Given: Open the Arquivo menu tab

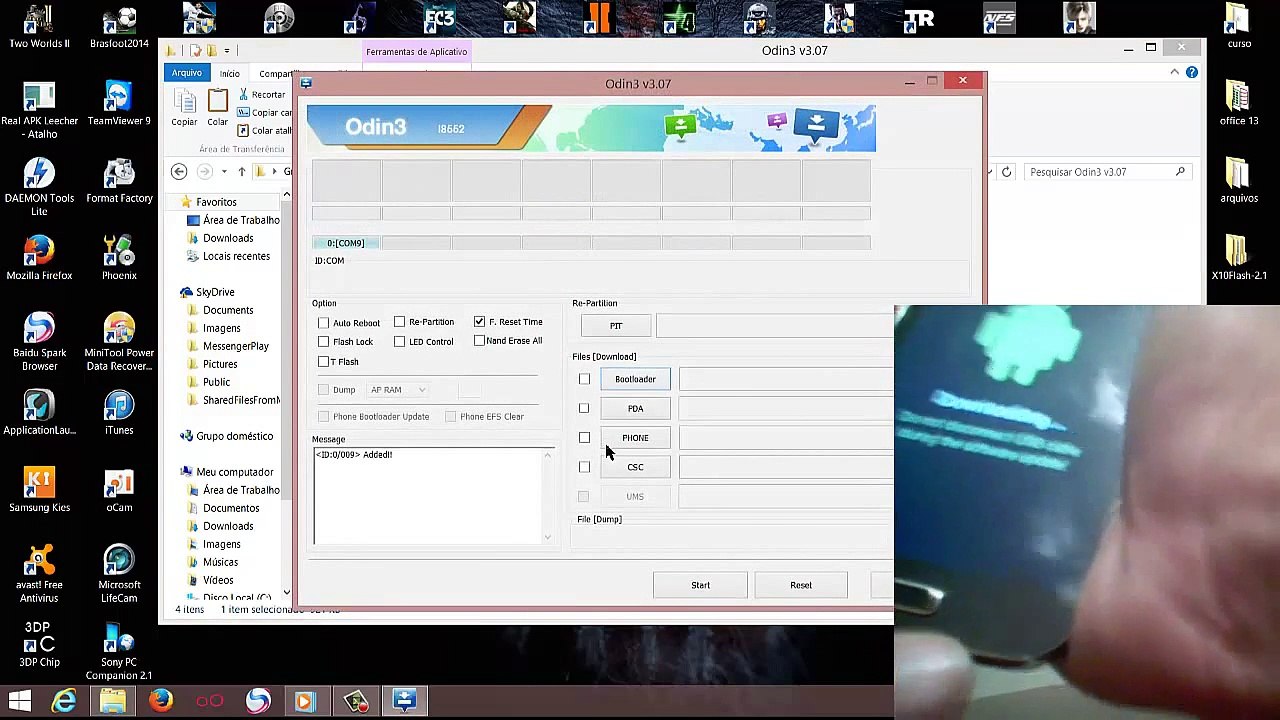Looking at the screenshot, I should (186, 73).
